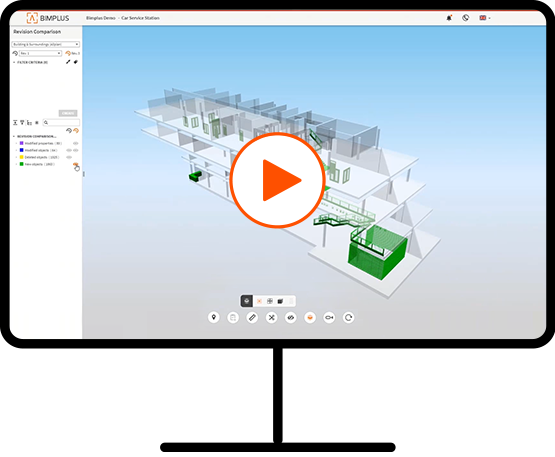Click the orange highlighted toolbar icon

[310, 318]
